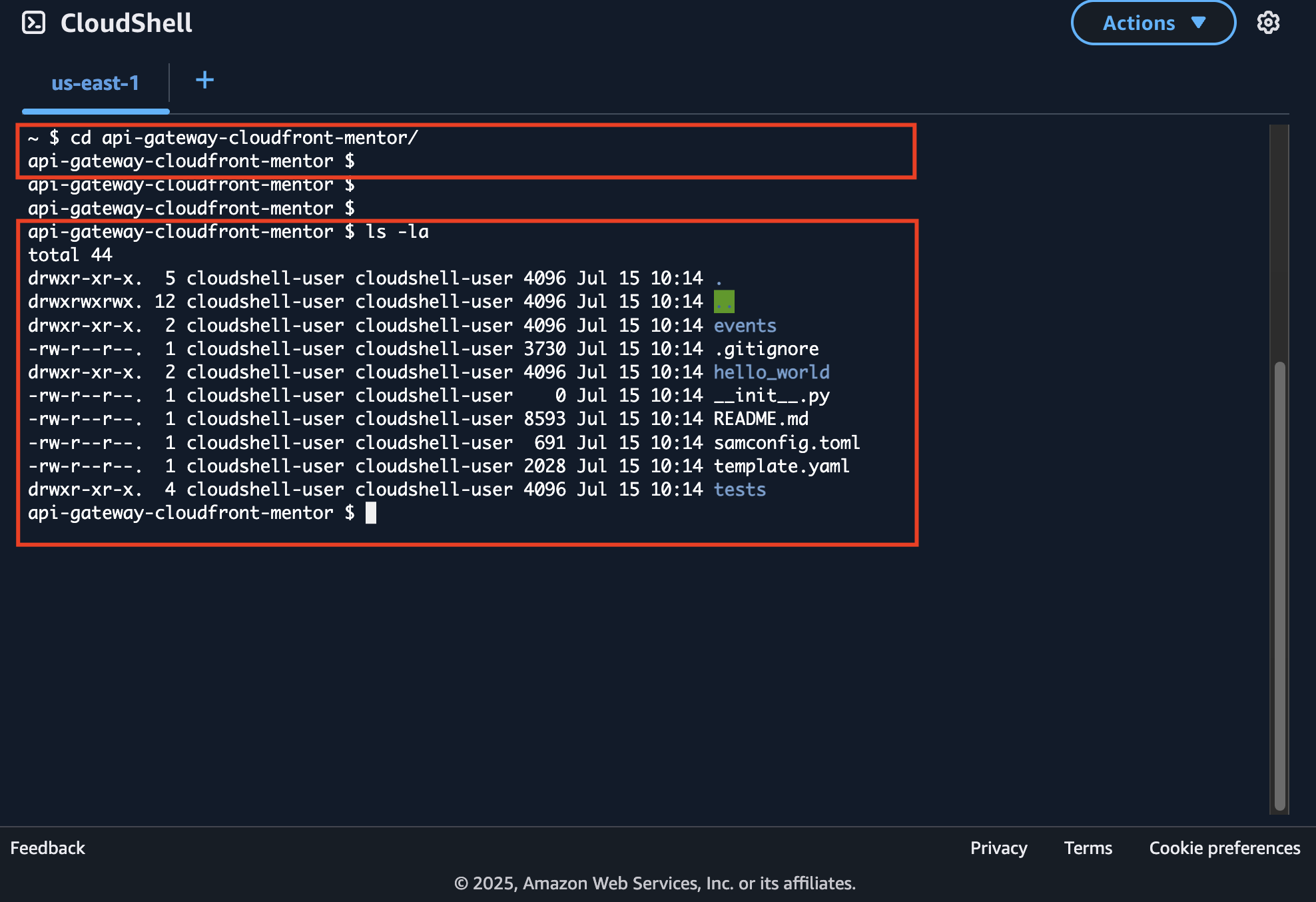Open the Terms link
The image size is (1316, 902).
click(1088, 848)
